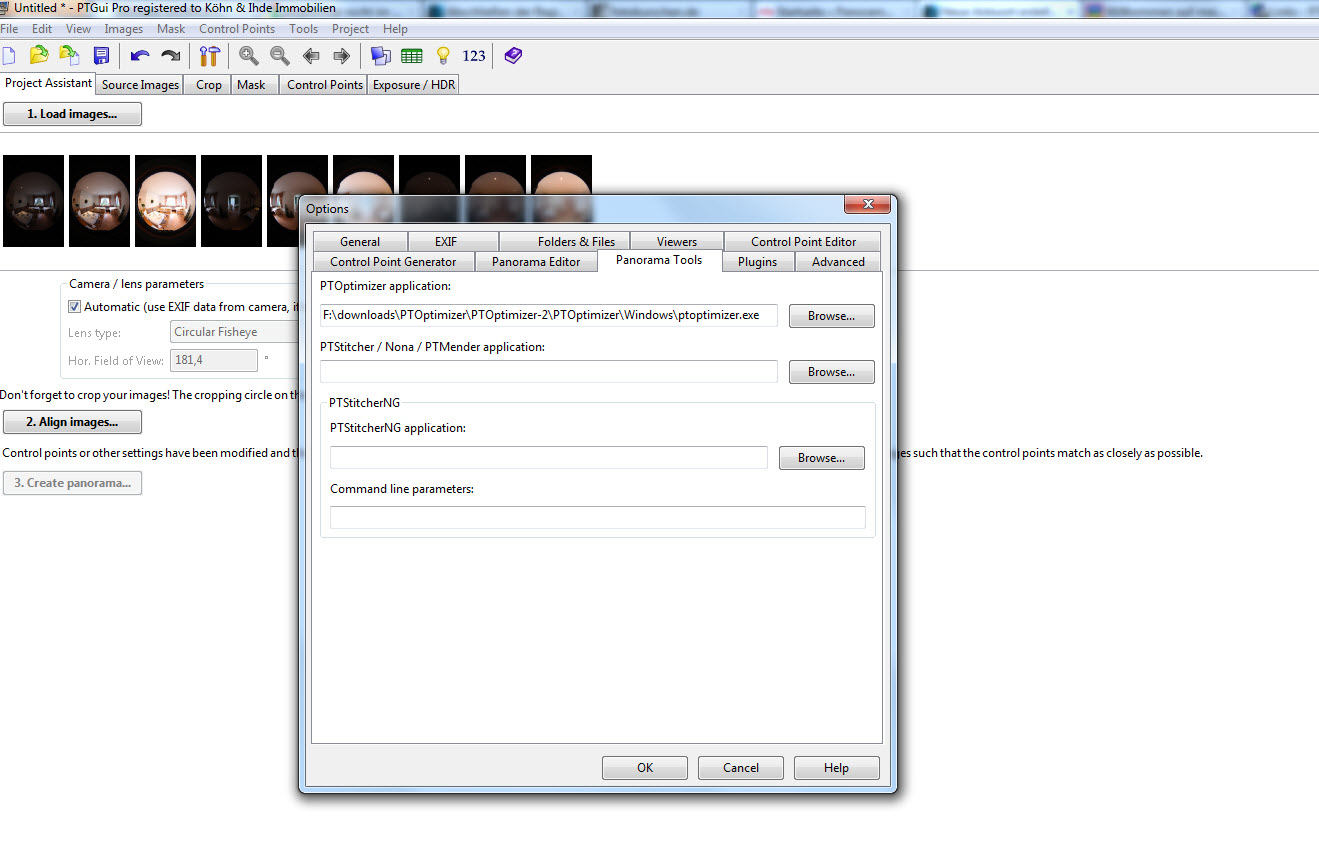This screenshot has width=1319, height=853.
Task: Open the Images menu
Action: (124, 29)
